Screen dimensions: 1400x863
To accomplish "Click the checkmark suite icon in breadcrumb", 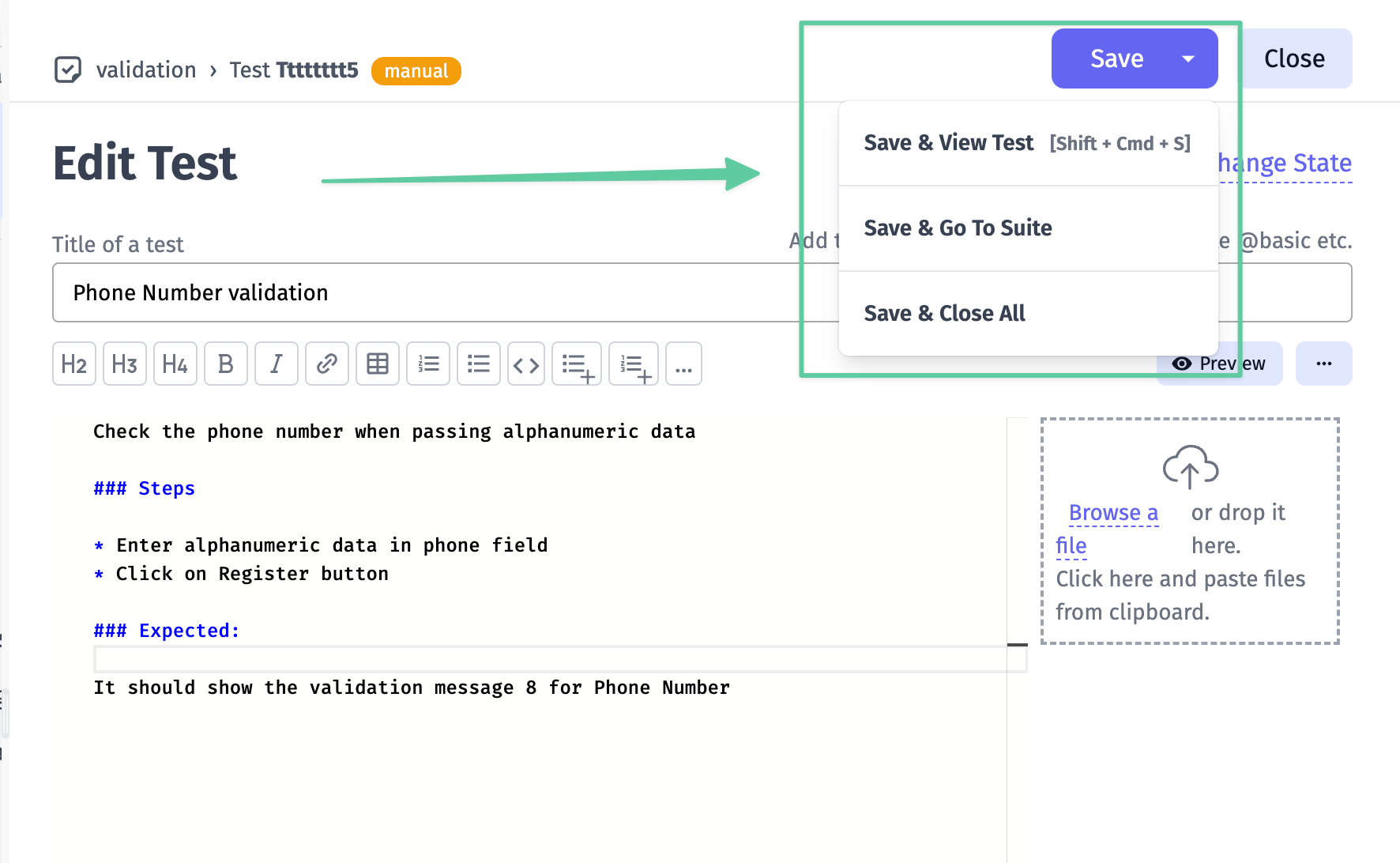I will click(x=68, y=70).
